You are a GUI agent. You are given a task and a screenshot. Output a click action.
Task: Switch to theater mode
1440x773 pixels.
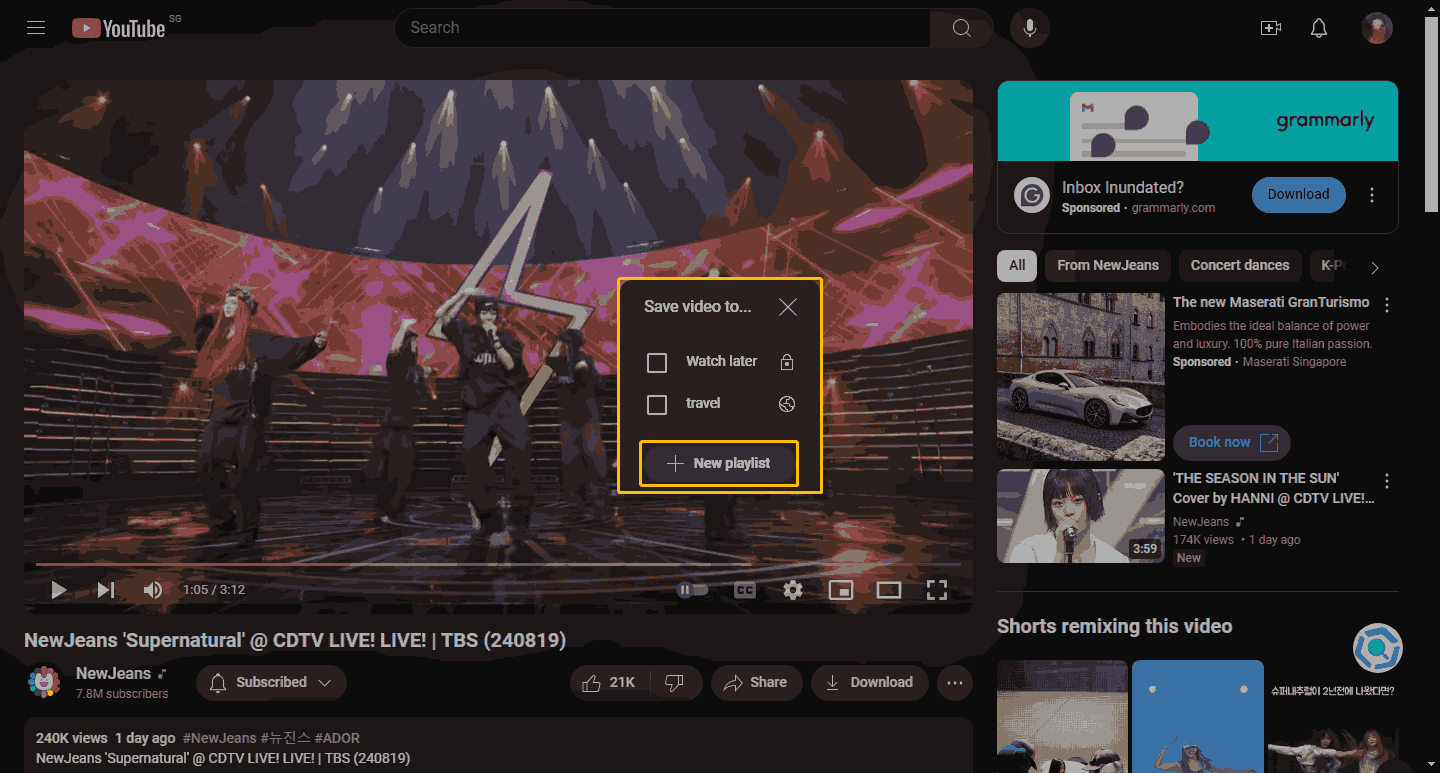click(x=889, y=590)
